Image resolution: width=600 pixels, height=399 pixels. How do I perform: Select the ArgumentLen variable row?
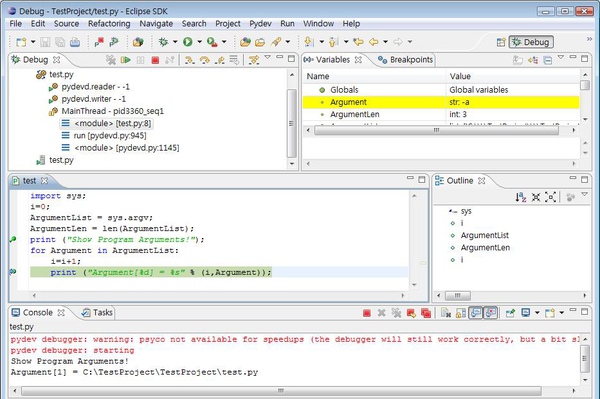(441, 114)
